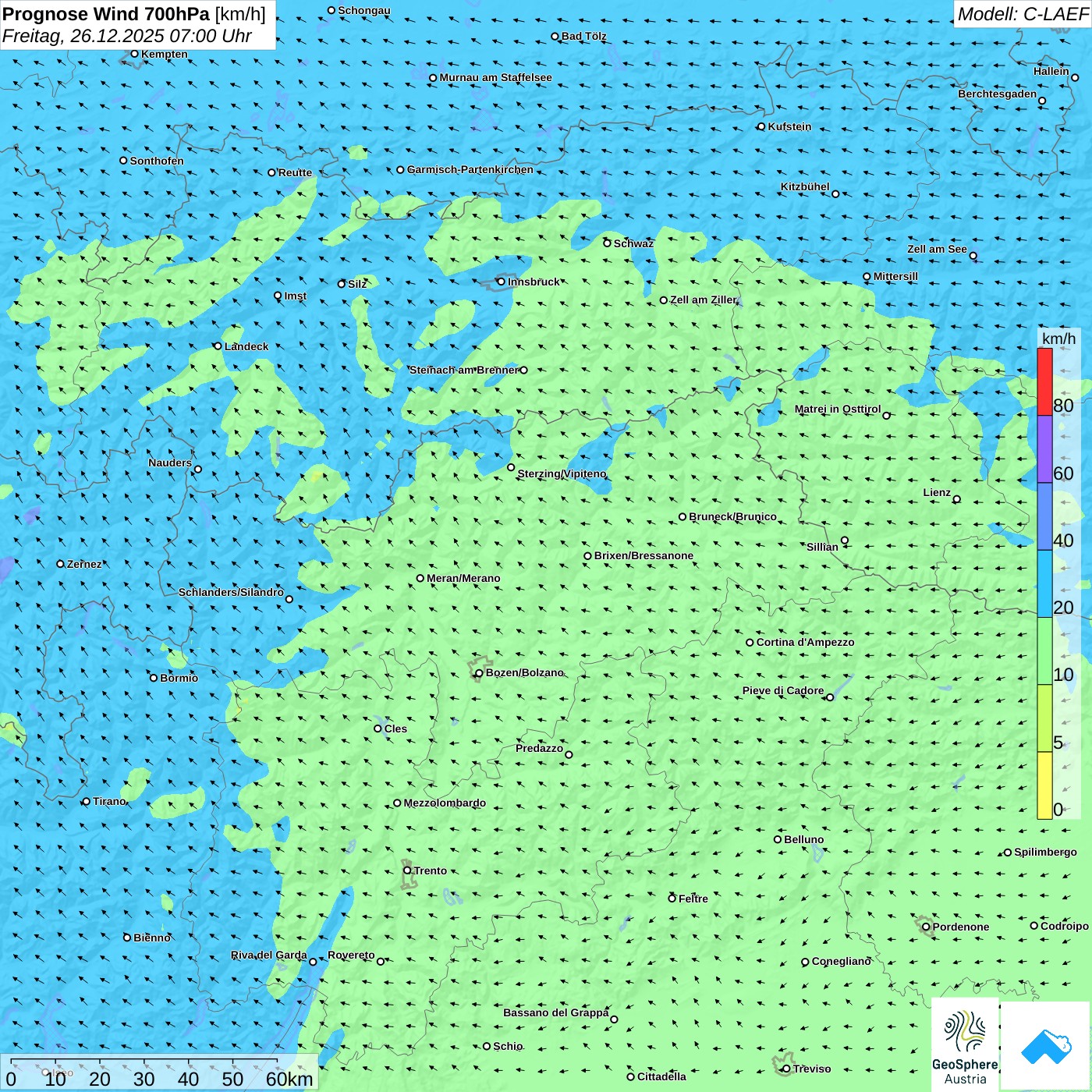Click the 'Zell am Ziller' label
Screen dimensions: 1092x1092
pos(704,300)
